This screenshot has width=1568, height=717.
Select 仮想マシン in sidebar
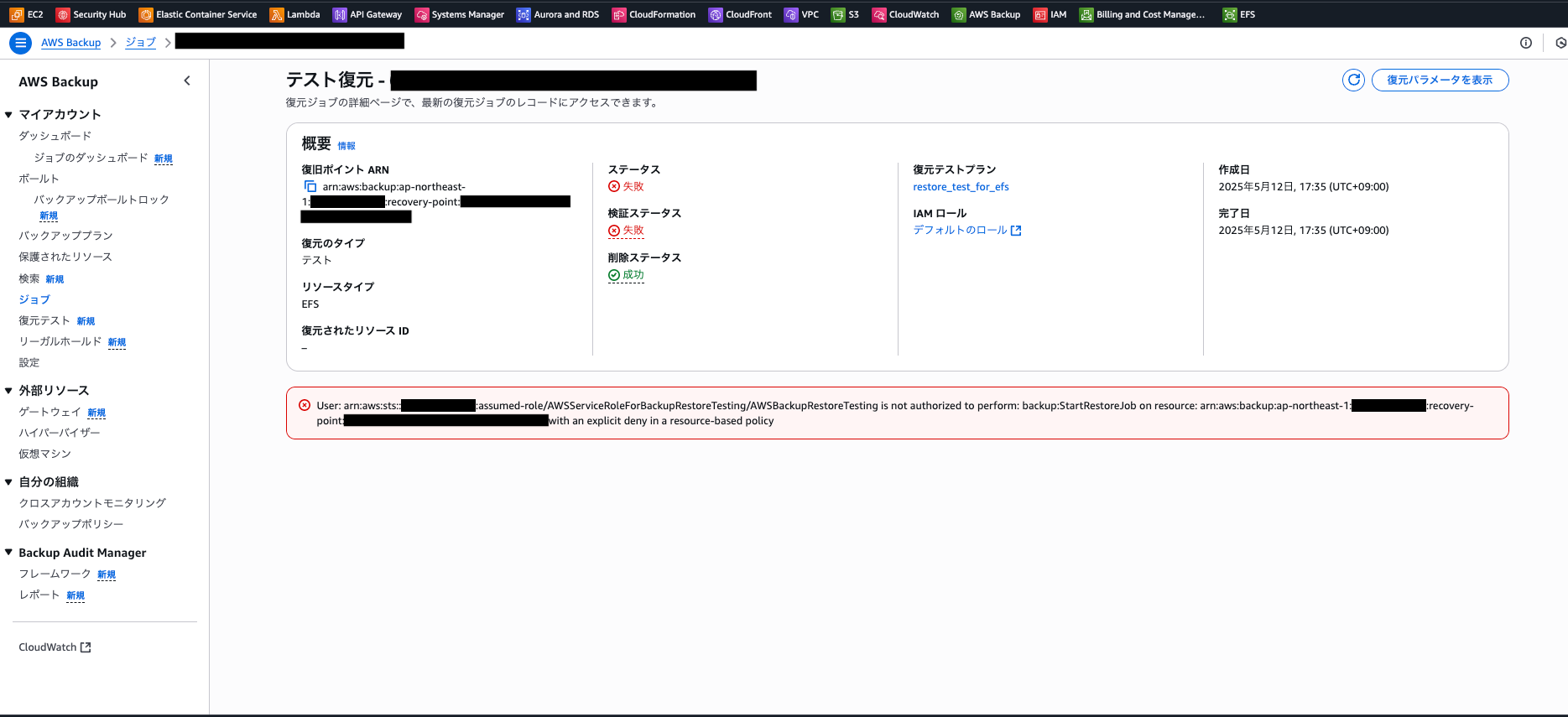point(44,454)
